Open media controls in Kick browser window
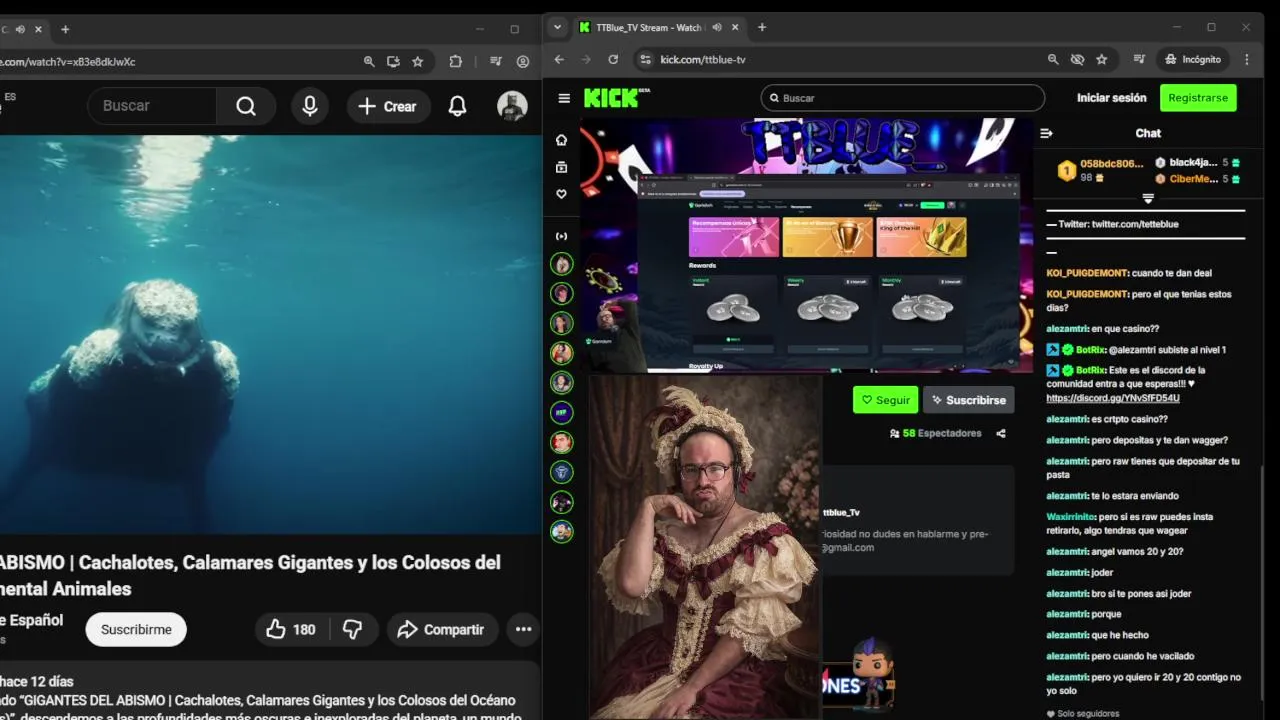Screen dimensions: 1280x720 tap(1139, 59)
